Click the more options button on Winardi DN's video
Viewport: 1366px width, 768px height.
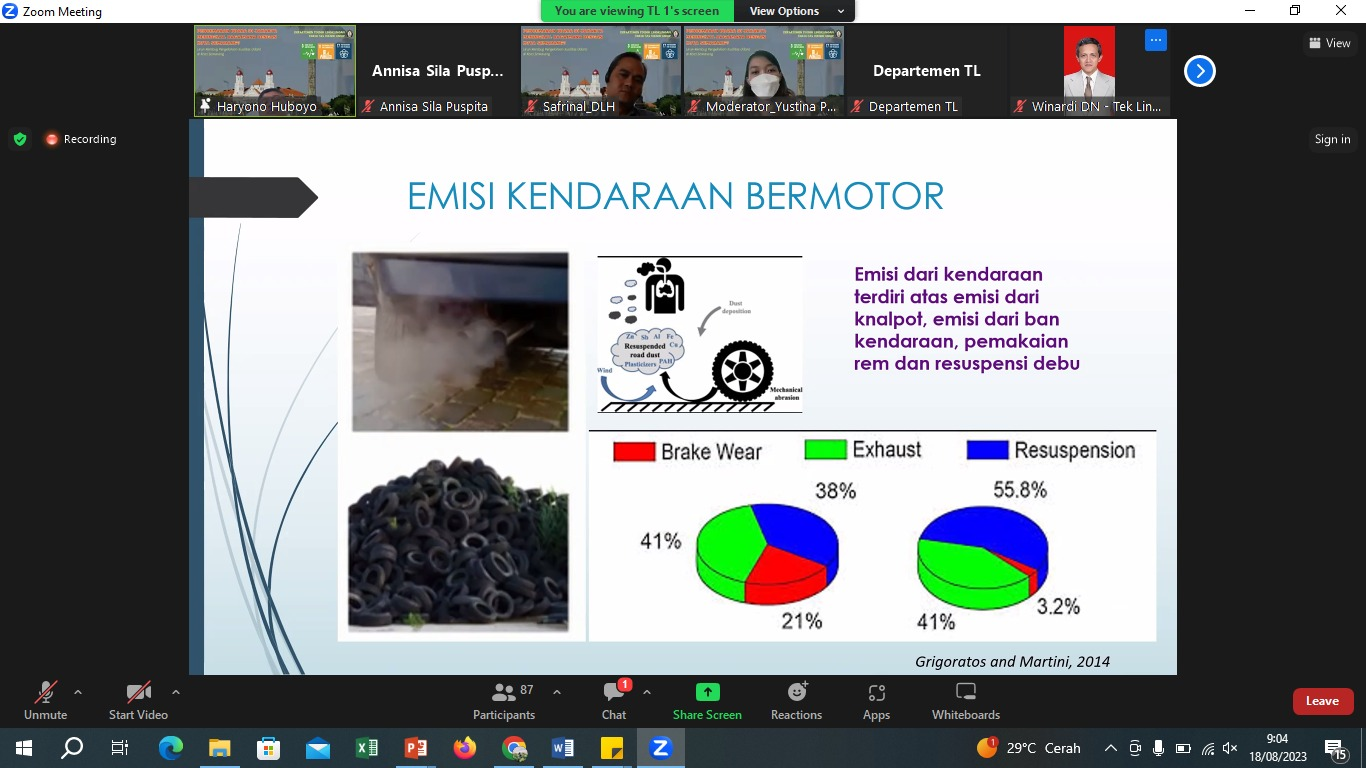[1156, 40]
